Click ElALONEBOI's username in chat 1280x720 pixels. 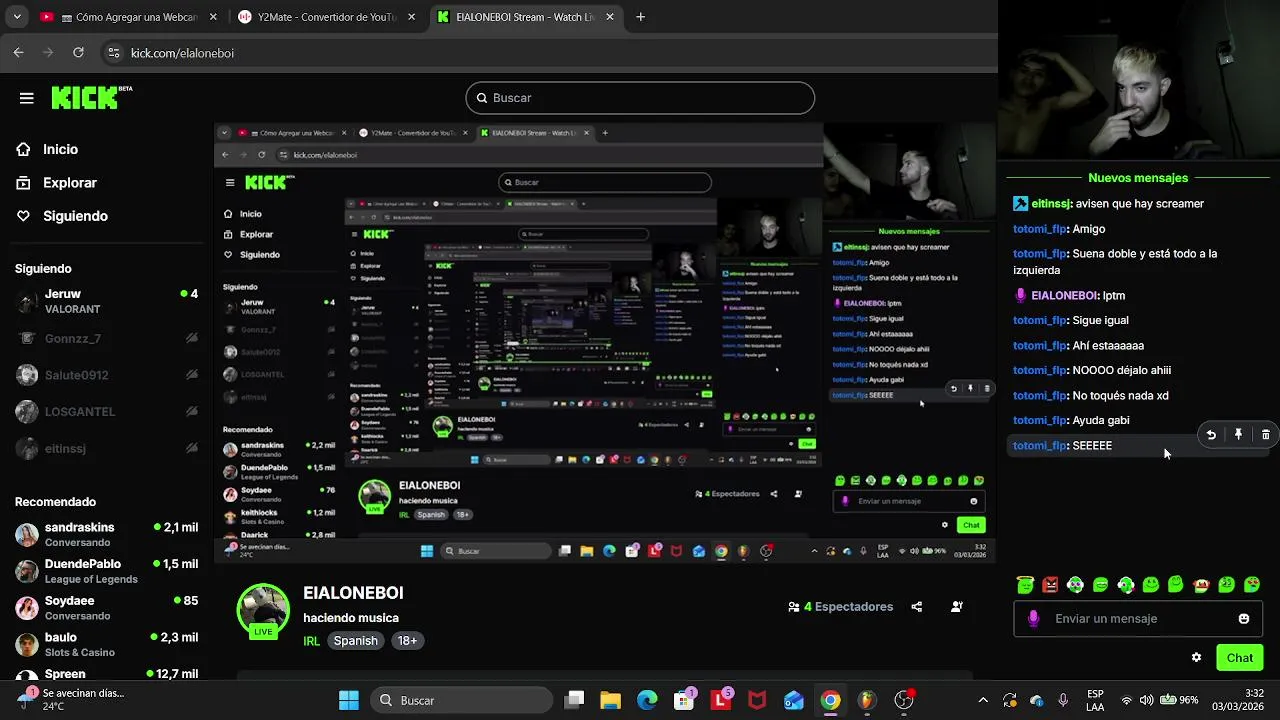coord(1064,296)
